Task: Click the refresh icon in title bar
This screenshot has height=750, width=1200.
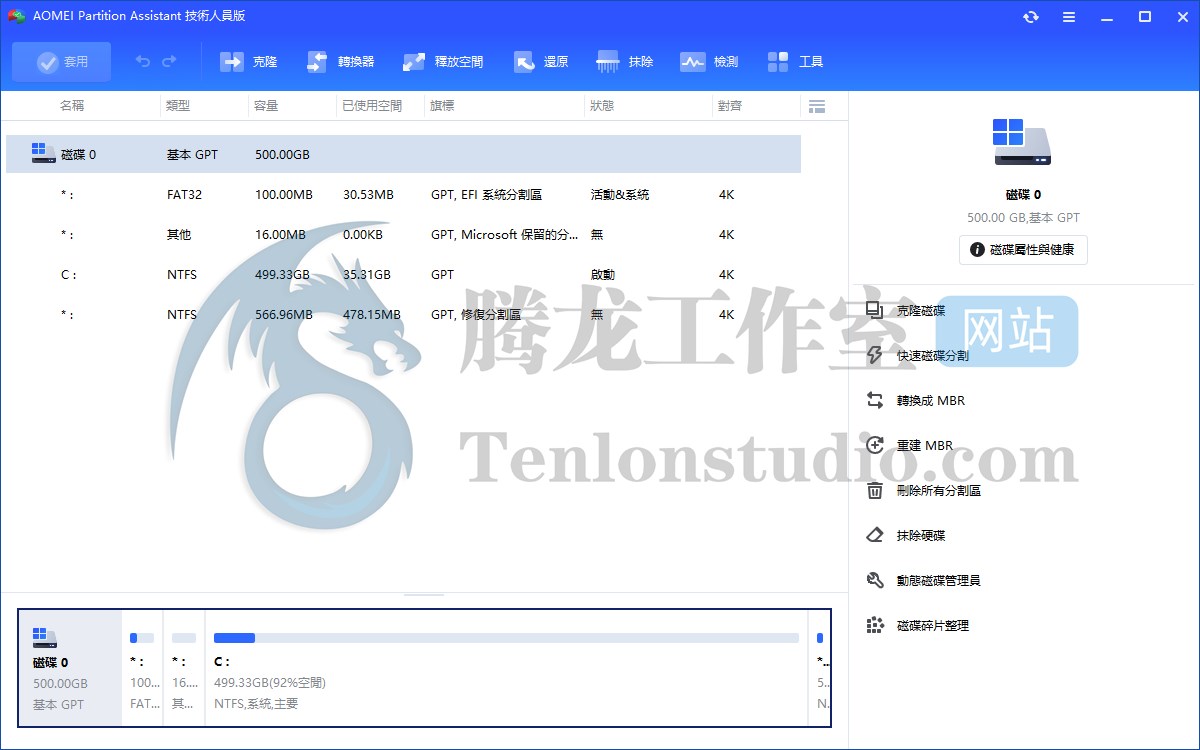Action: (1031, 17)
